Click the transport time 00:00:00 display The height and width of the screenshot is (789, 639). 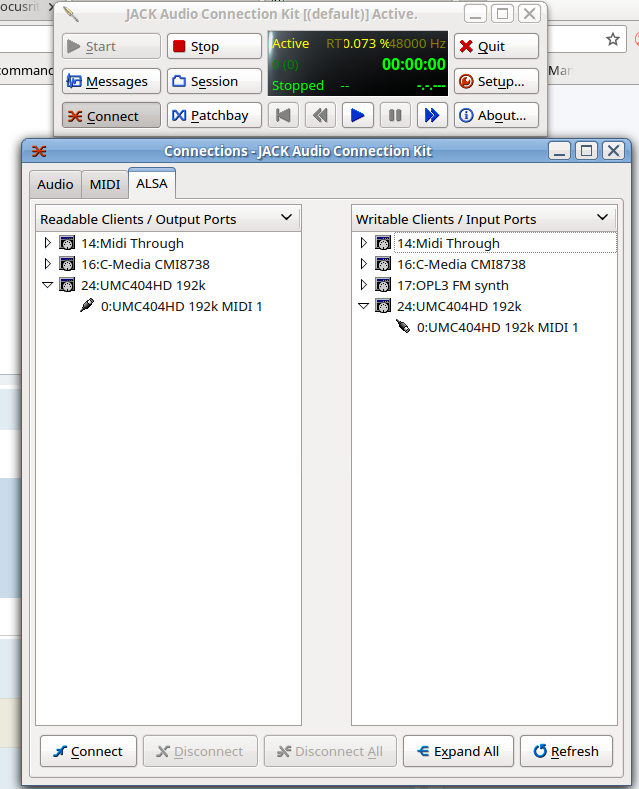[414, 64]
